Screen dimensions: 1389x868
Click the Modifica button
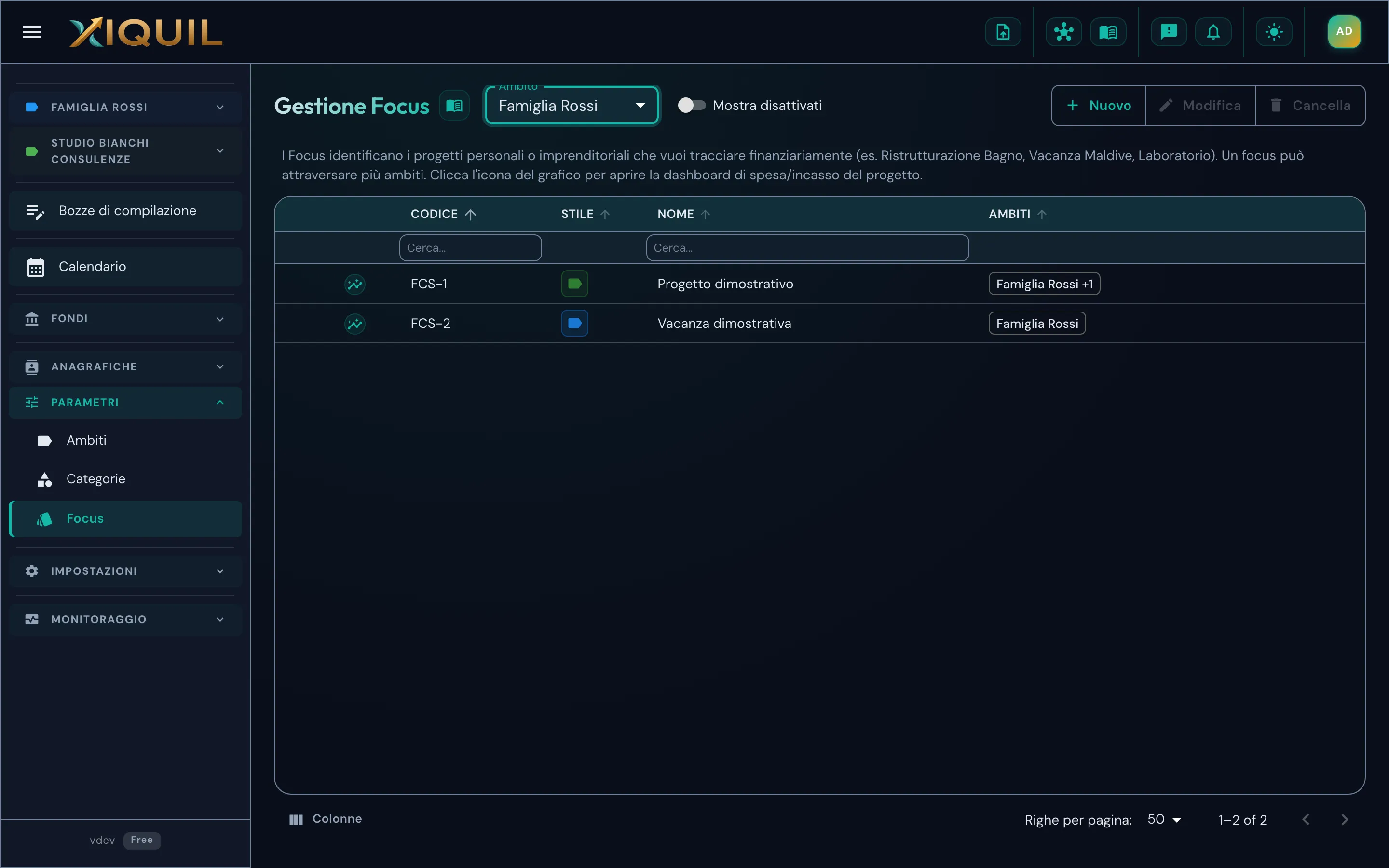pos(1200,106)
